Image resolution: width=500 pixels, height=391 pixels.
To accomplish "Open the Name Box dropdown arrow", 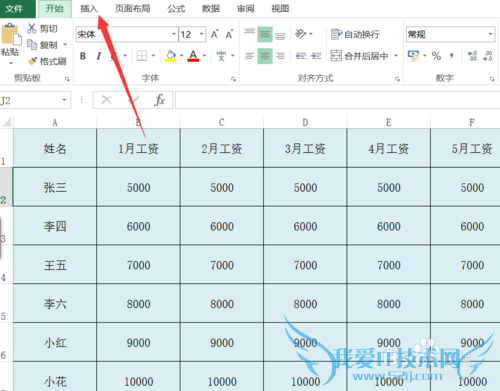I will (x=64, y=100).
